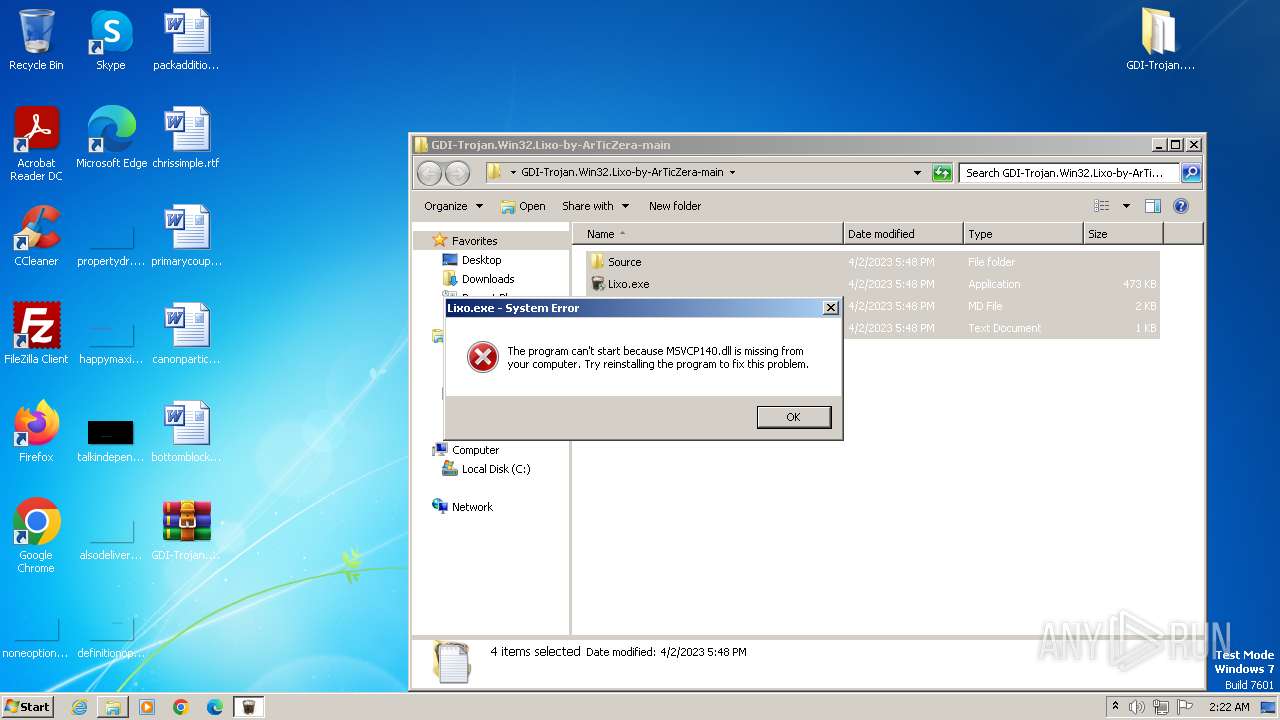Click Action Center flag tray icon
The height and width of the screenshot is (720, 1280).
click(1185, 707)
